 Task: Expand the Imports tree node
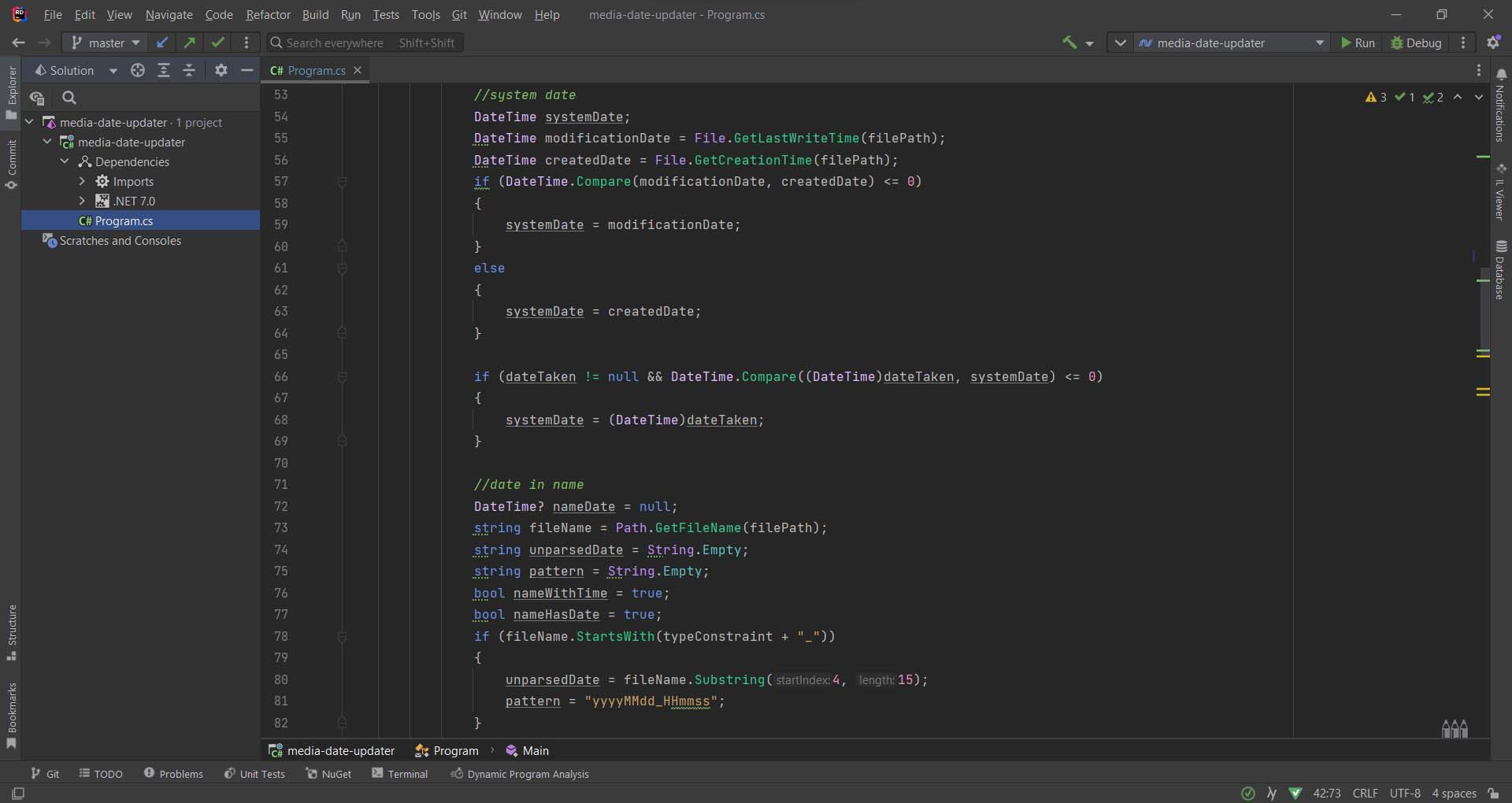(82, 181)
